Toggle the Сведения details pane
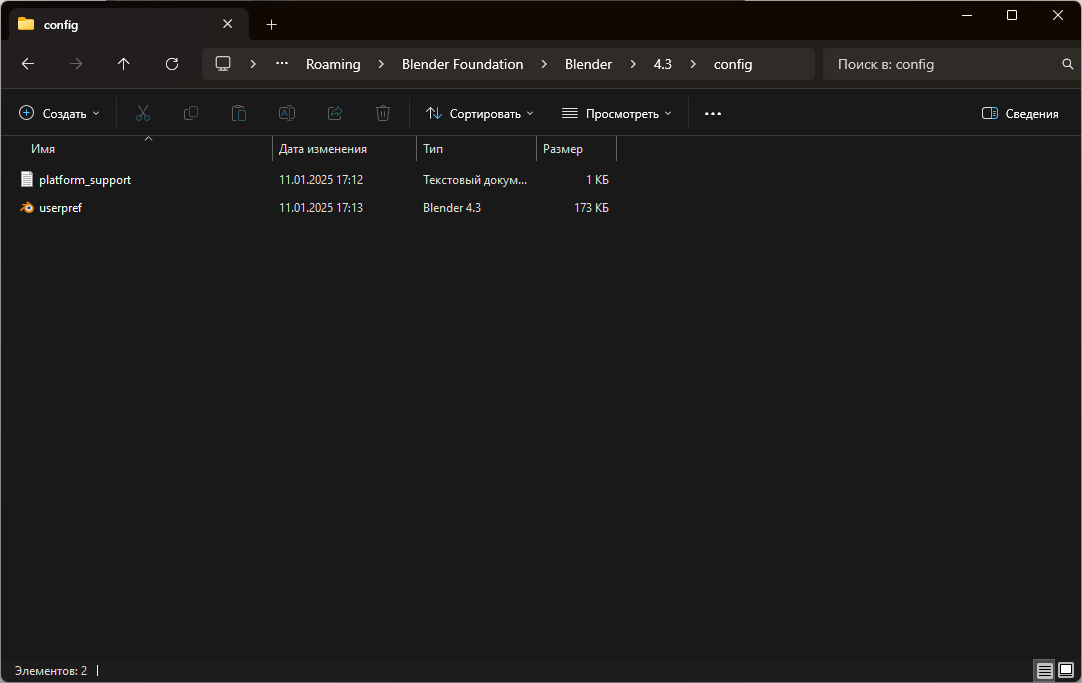Image resolution: width=1082 pixels, height=683 pixels. (x=1020, y=113)
